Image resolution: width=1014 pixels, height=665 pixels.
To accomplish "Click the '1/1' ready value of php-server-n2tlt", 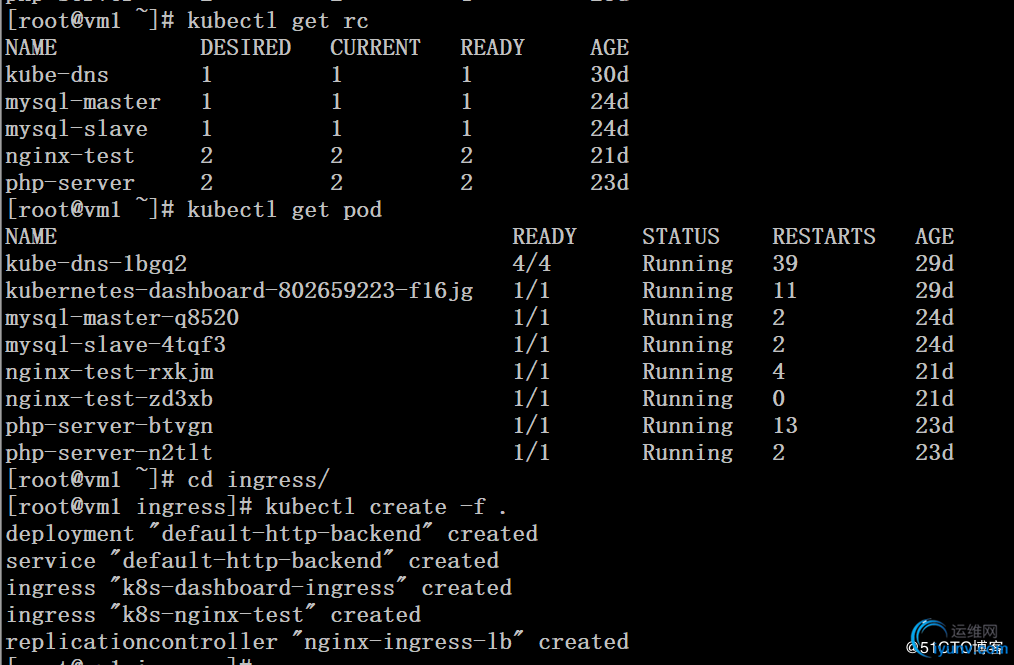I will coord(532,453).
